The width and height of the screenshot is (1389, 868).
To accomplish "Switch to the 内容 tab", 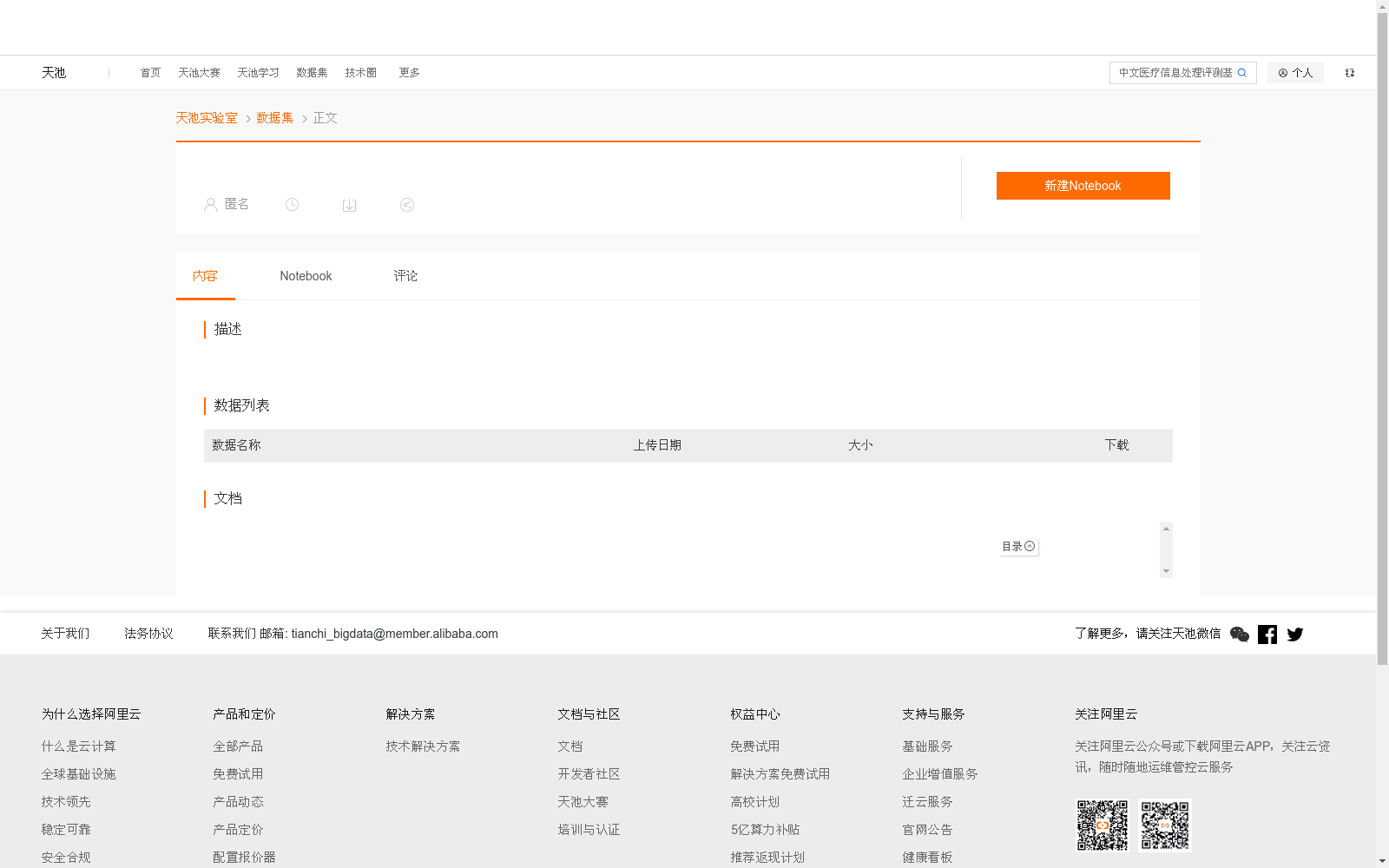I will tap(205, 276).
